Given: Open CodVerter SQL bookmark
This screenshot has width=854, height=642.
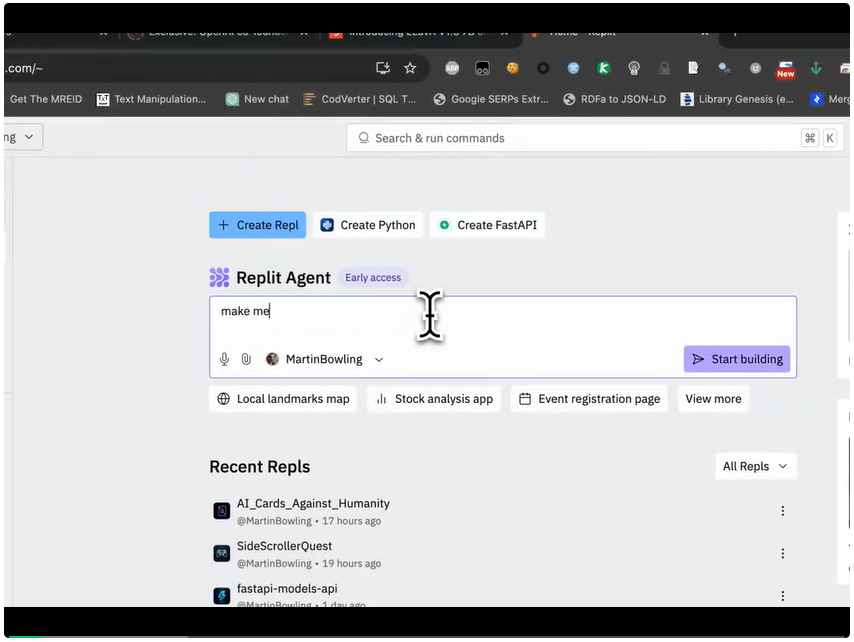Looking at the screenshot, I should [x=359, y=99].
